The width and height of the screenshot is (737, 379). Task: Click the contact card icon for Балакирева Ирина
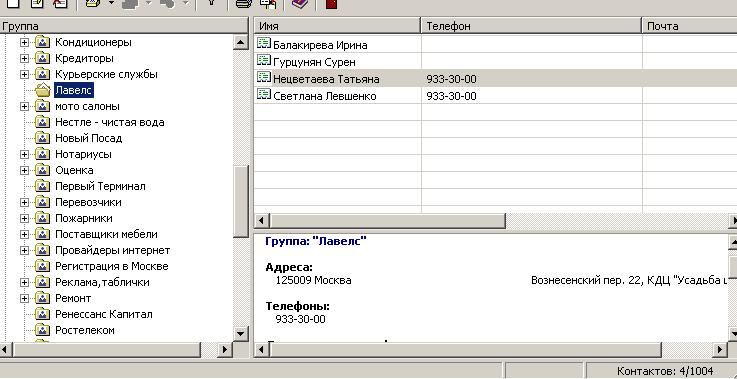pos(264,44)
